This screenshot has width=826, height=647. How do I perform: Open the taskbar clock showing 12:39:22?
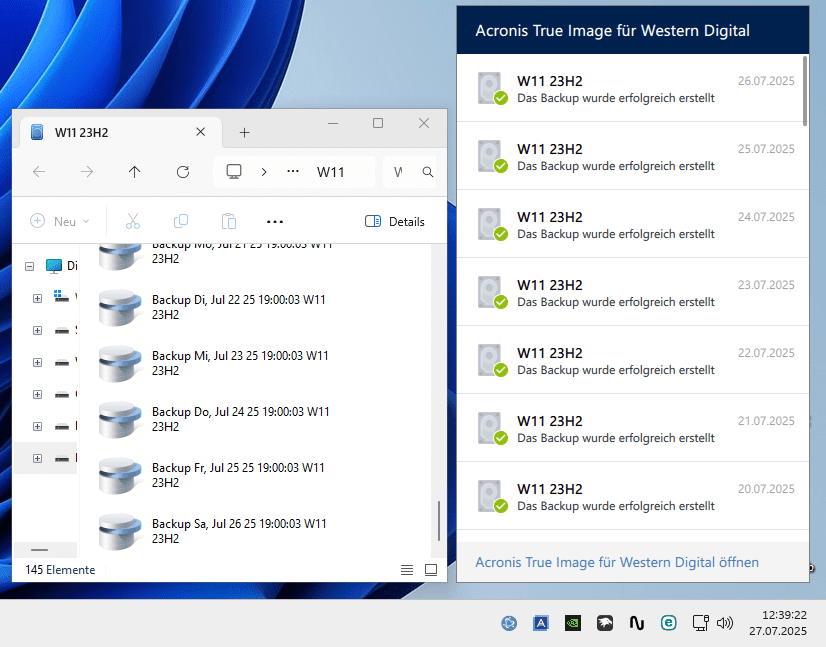[x=778, y=623]
